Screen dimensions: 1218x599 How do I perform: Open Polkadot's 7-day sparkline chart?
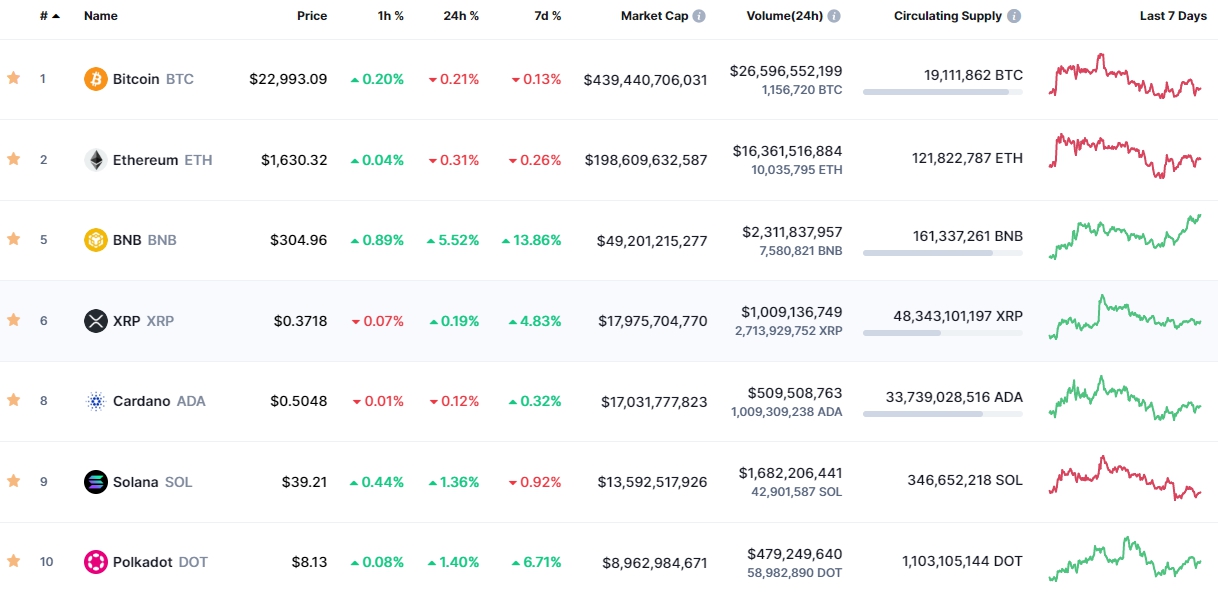[1125, 559]
